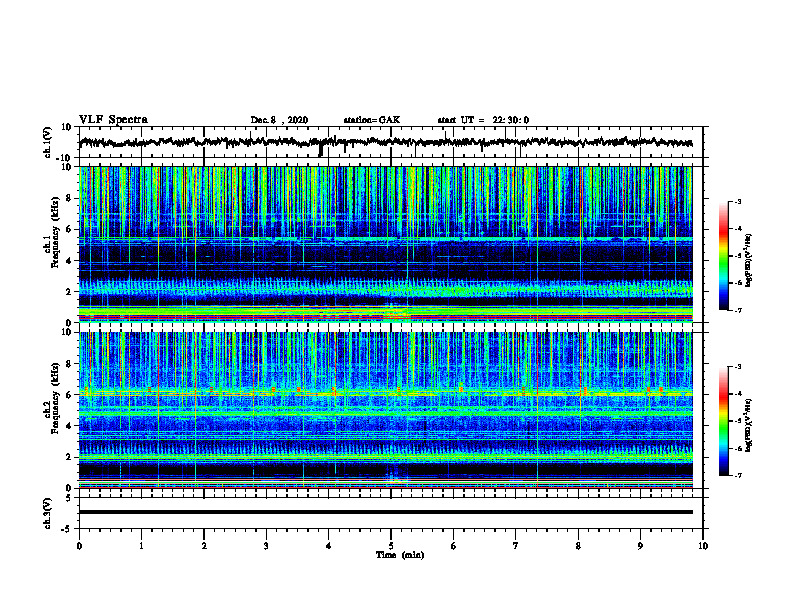Click time axis tick label "0"
This screenshot has height=612, width=792.
(79, 546)
